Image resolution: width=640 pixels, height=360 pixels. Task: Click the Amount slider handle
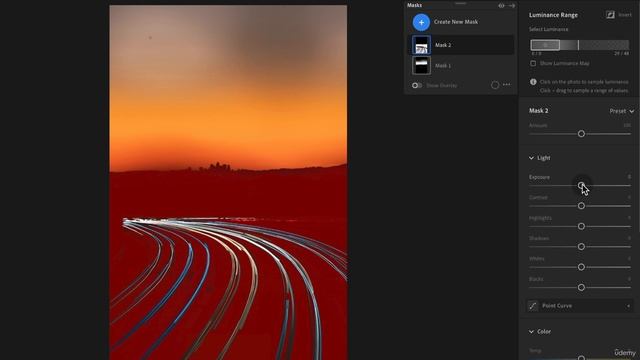click(x=581, y=134)
